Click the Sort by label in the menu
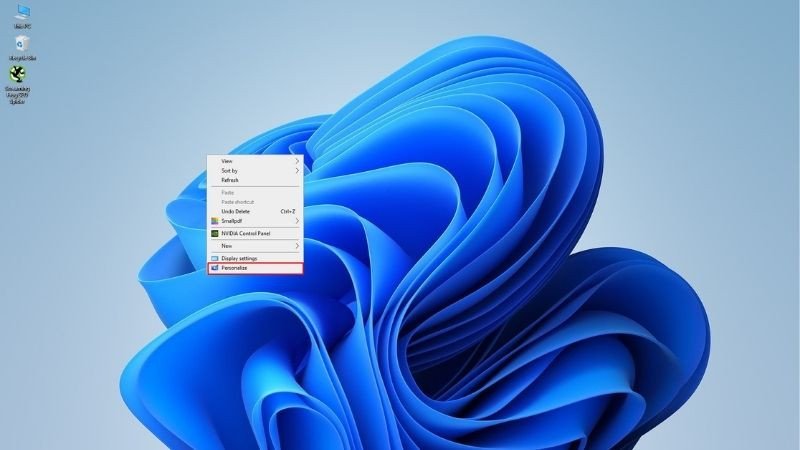 tap(229, 171)
